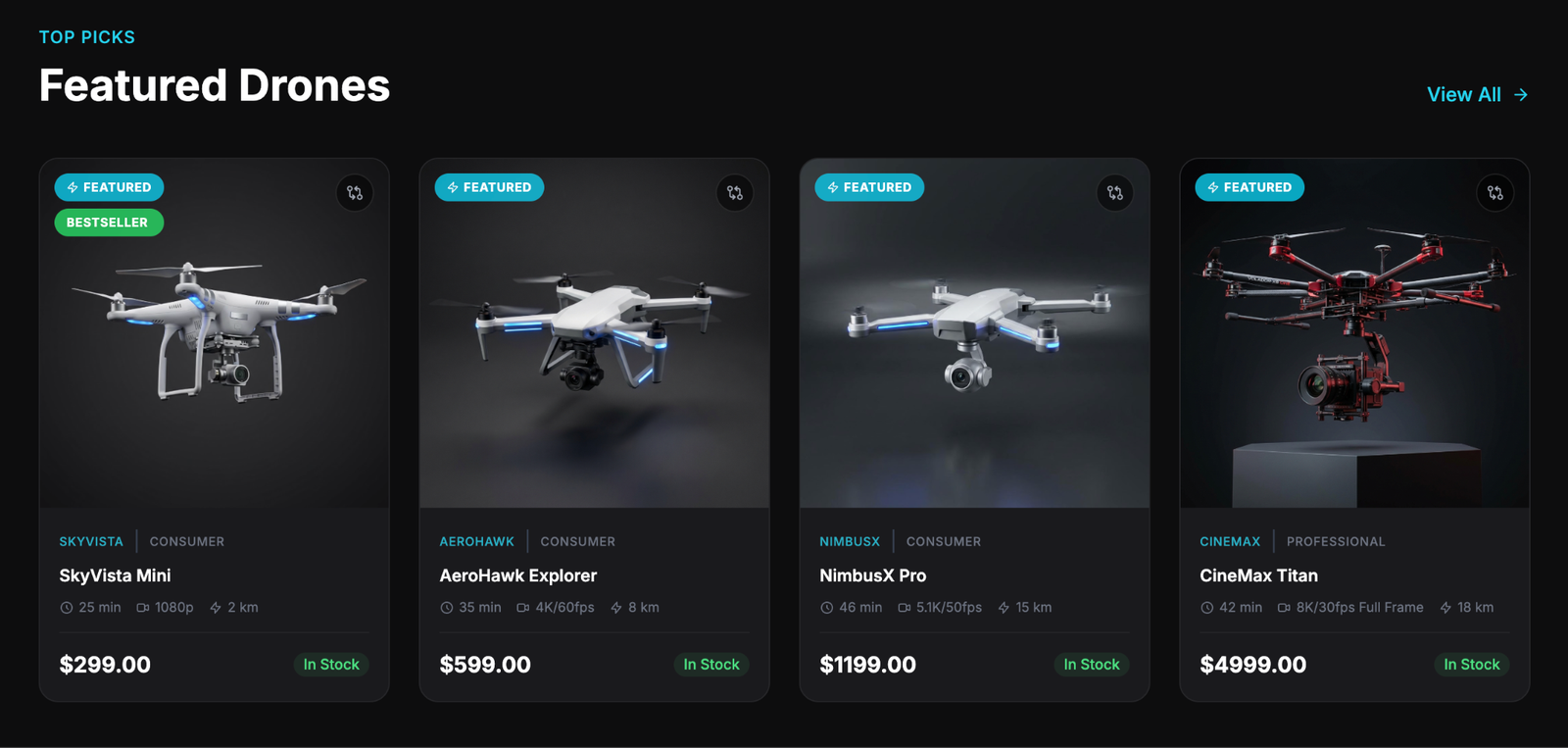Click compare icon on SkyVista Mini card
This screenshot has width=1568, height=748.
point(355,193)
